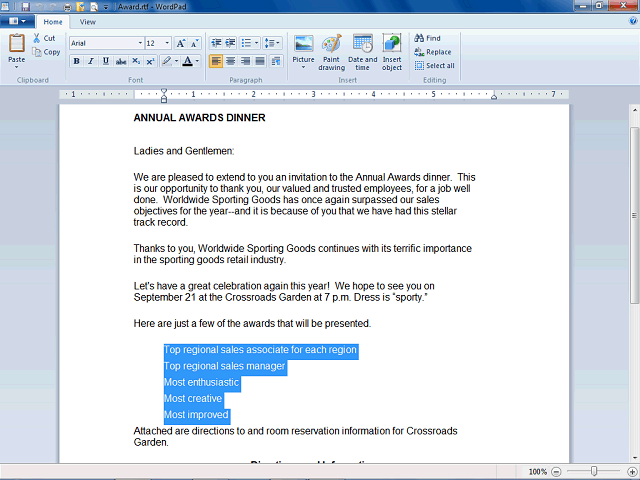Open the font color dropdown arrow

[198, 61]
